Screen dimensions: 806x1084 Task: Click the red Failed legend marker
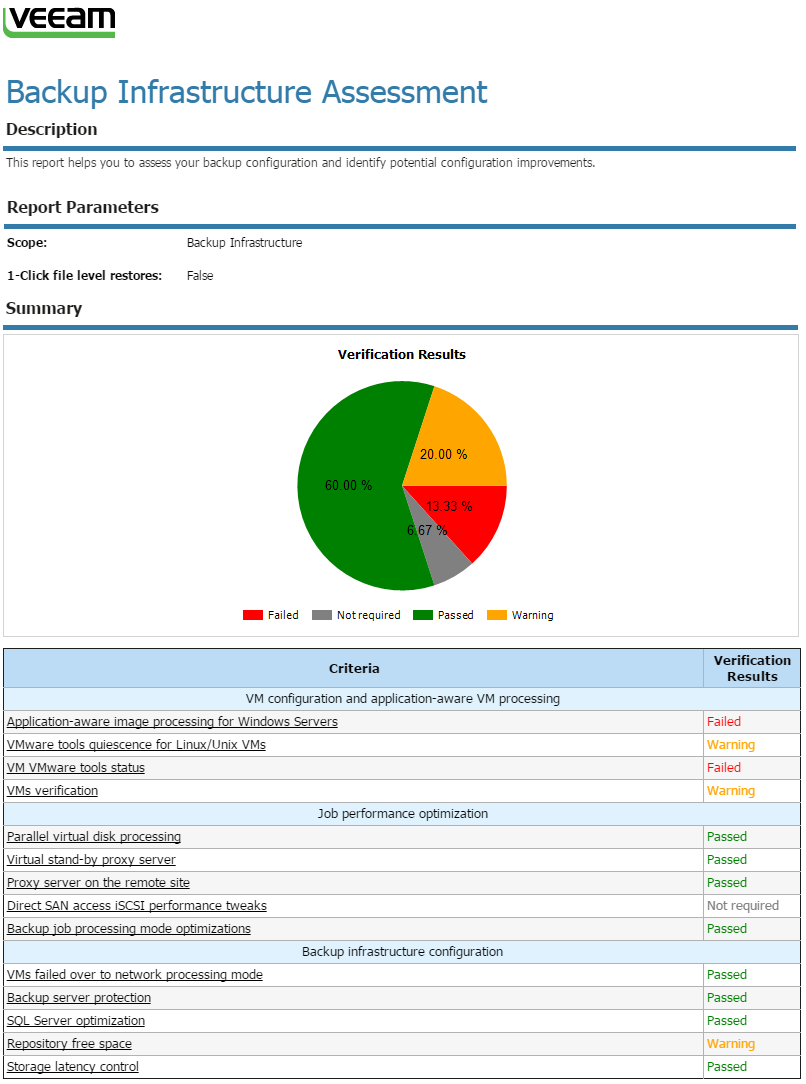pos(253,614)
